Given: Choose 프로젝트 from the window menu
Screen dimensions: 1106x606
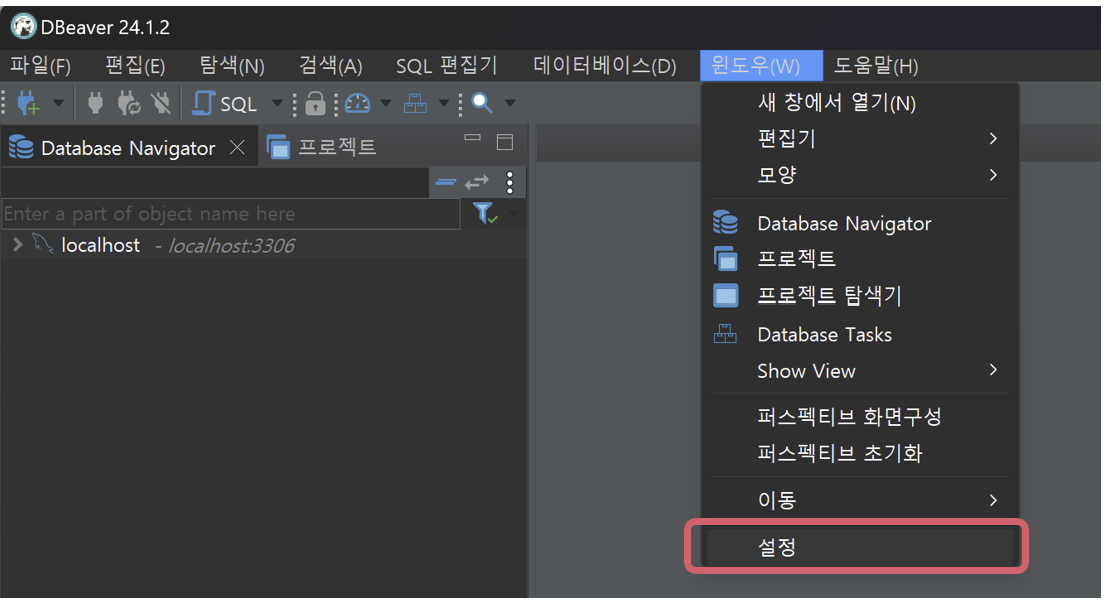Looking at the screenshot, I should (x=860, y=259).
